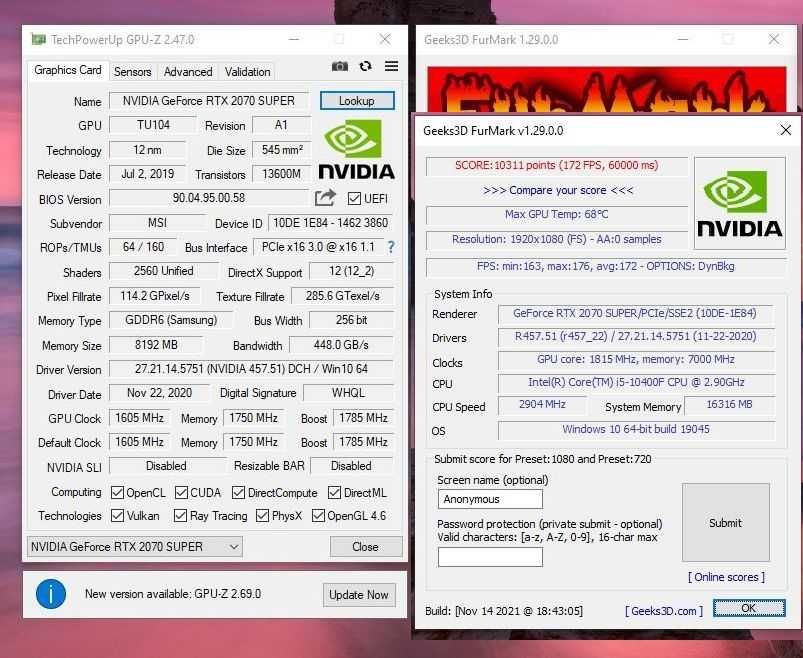Click the Submit score button
The image size is (803, 658).
tap(726, 522)
